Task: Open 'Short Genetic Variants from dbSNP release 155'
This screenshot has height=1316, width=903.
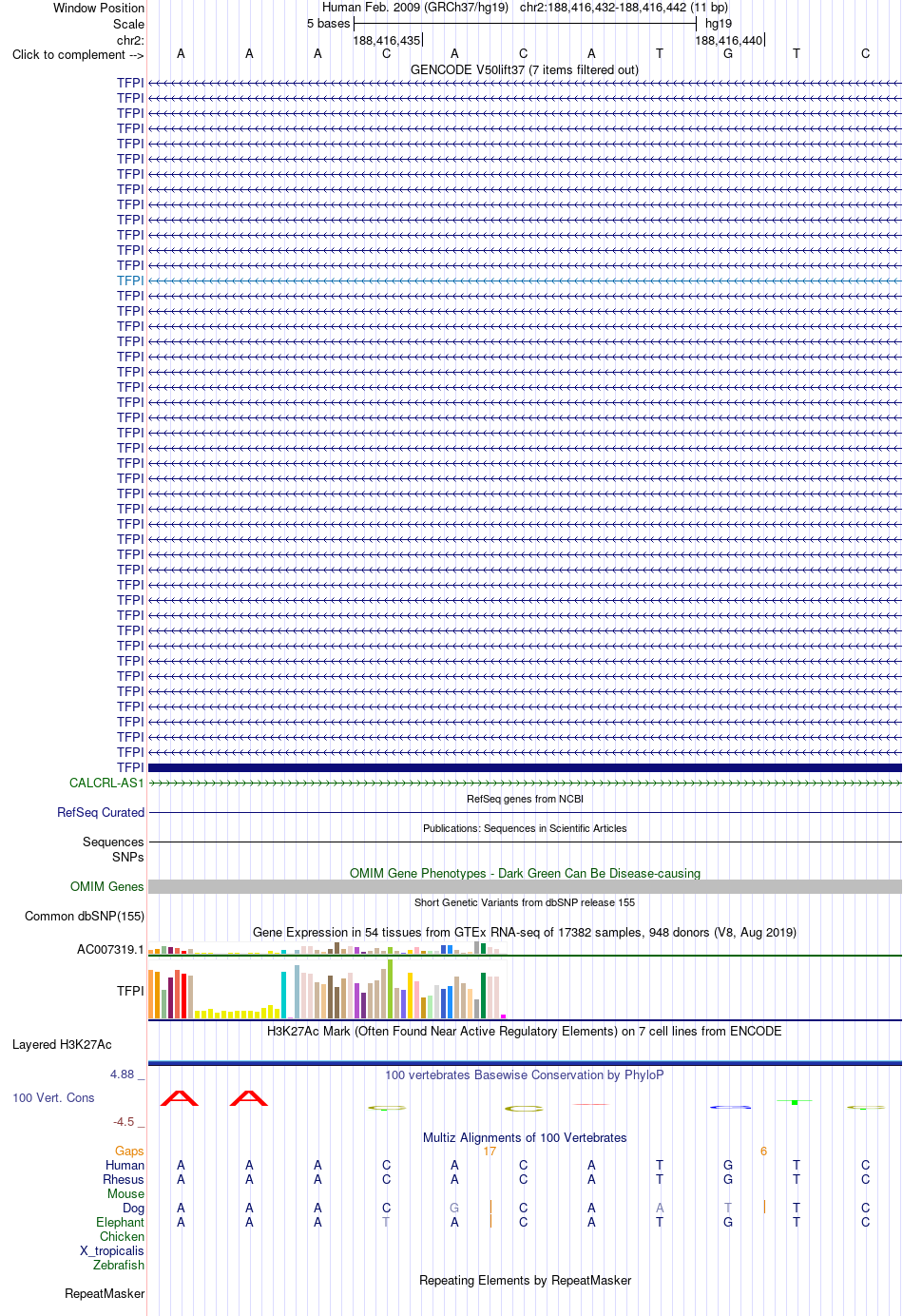Action: (x=525, y=902)
